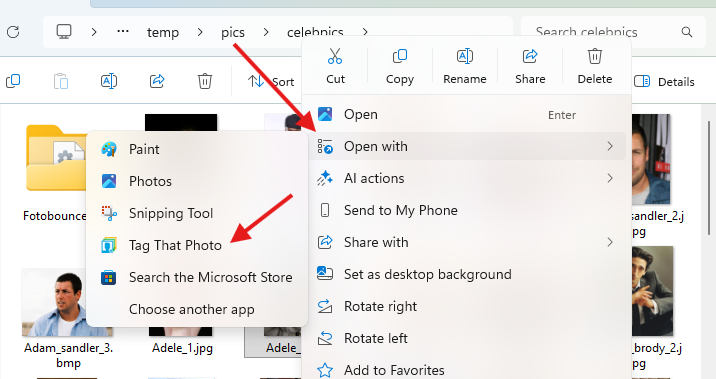
Task: Click the Delete trash icon in context menu
Action: [595, 57]
